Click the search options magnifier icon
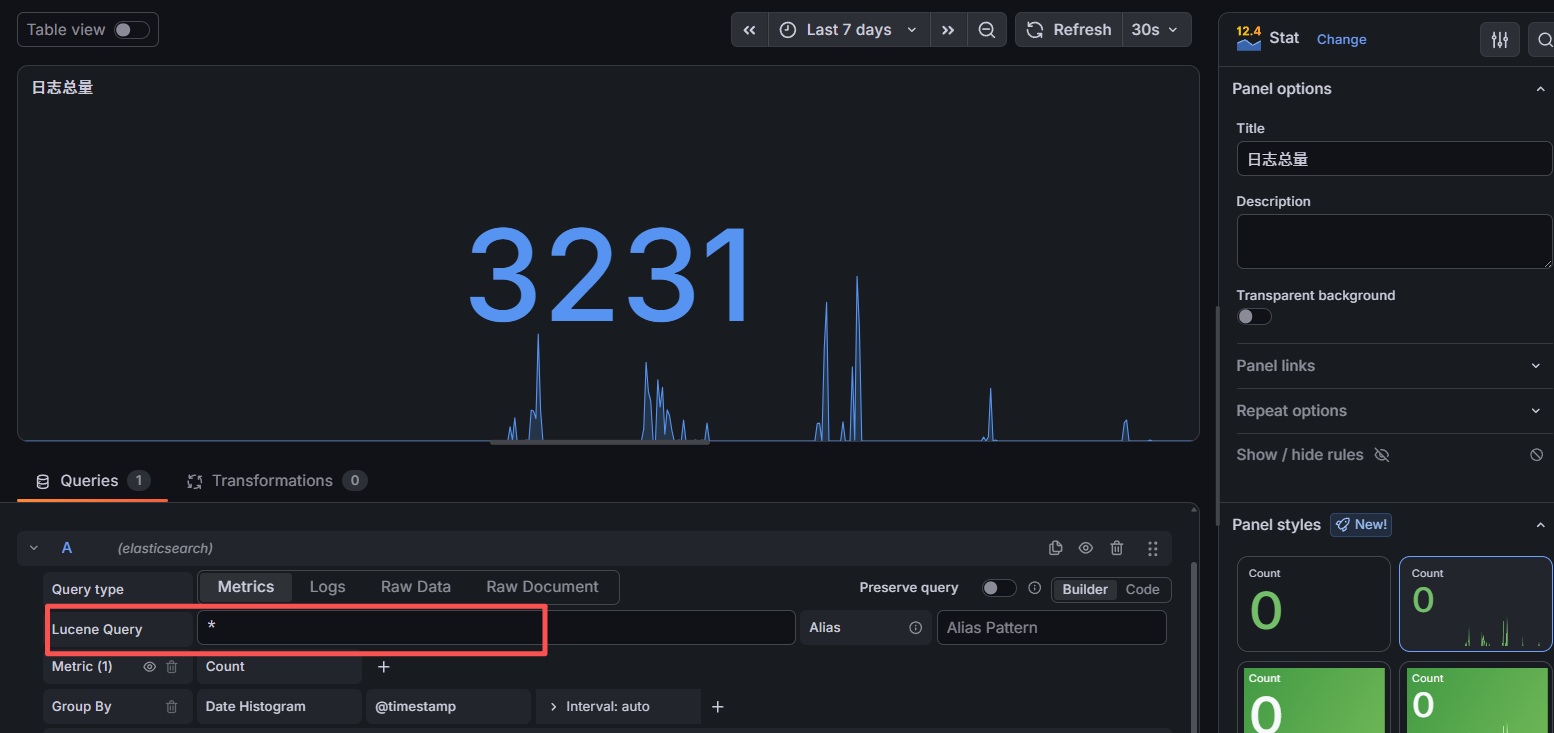1554x733 pixels. [x=1542, y=39]
